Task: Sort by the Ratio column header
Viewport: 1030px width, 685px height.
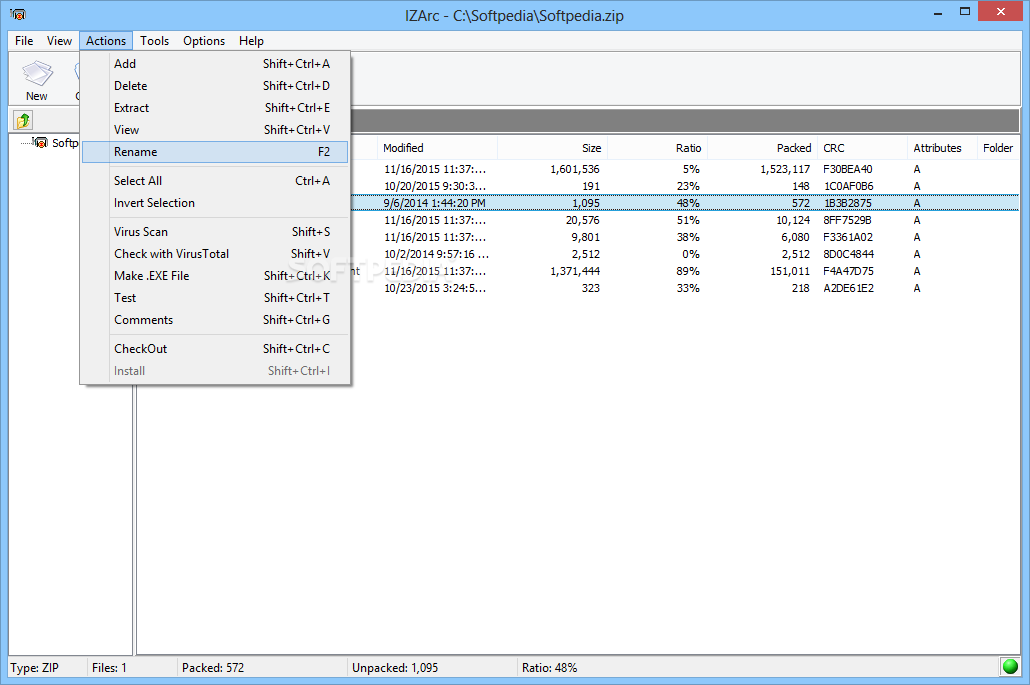Action: (657, 148)
